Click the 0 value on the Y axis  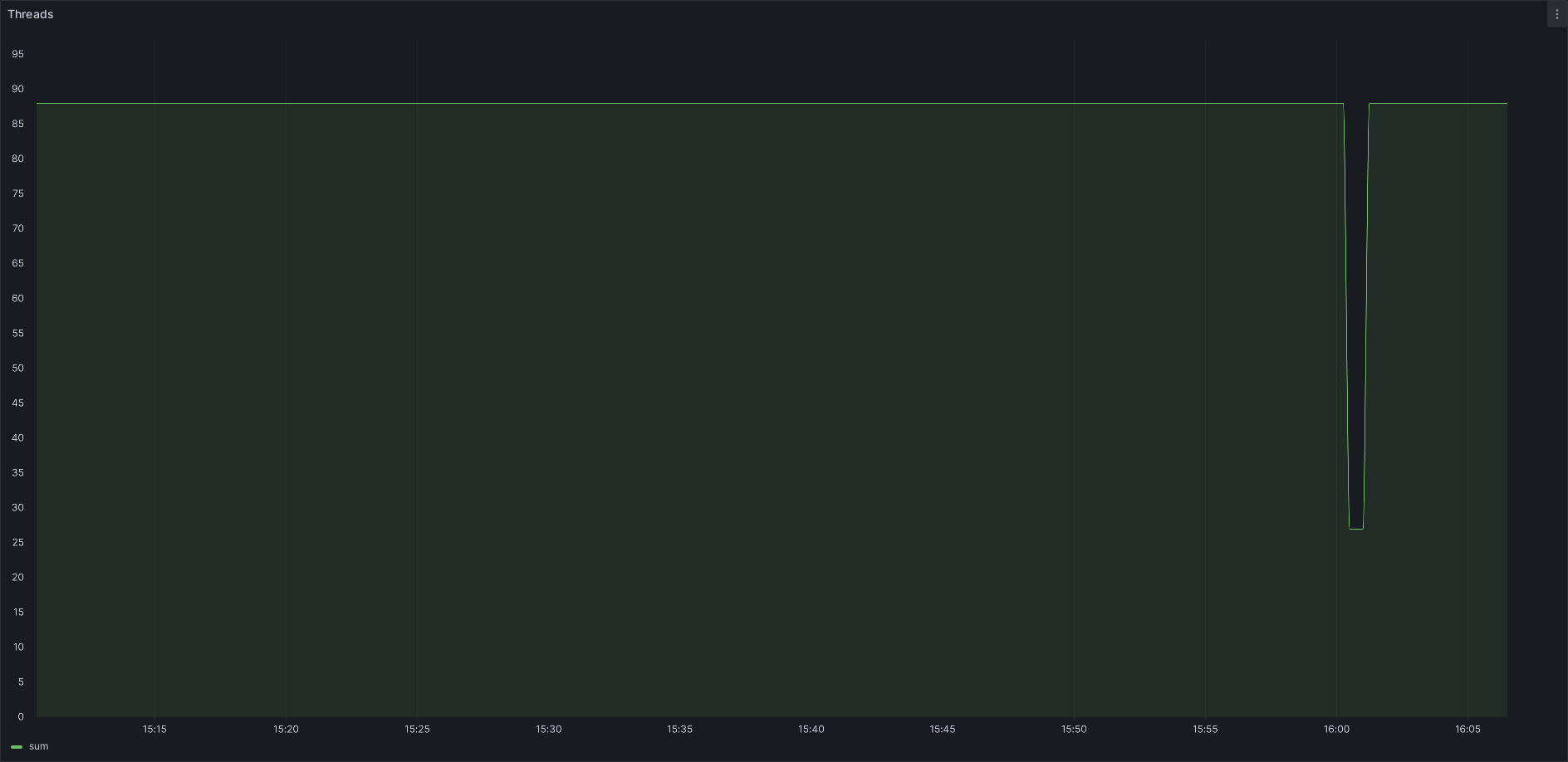(x=21, y=716)
